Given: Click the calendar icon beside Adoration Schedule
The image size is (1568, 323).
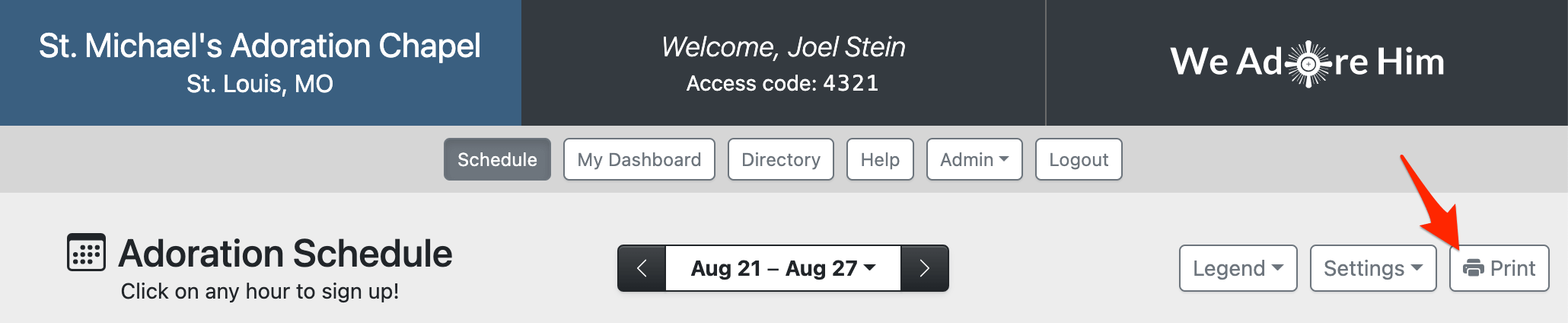Looking at the screenshot, I should click(86, 252).
